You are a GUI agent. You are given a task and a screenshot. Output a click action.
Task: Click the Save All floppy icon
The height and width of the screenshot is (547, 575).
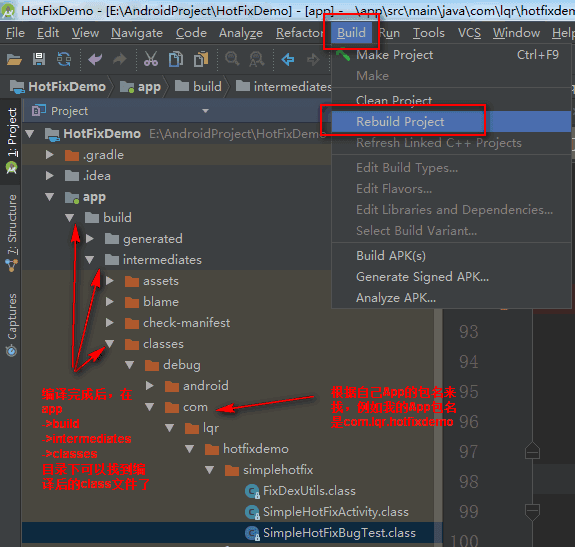click(39, 59)
